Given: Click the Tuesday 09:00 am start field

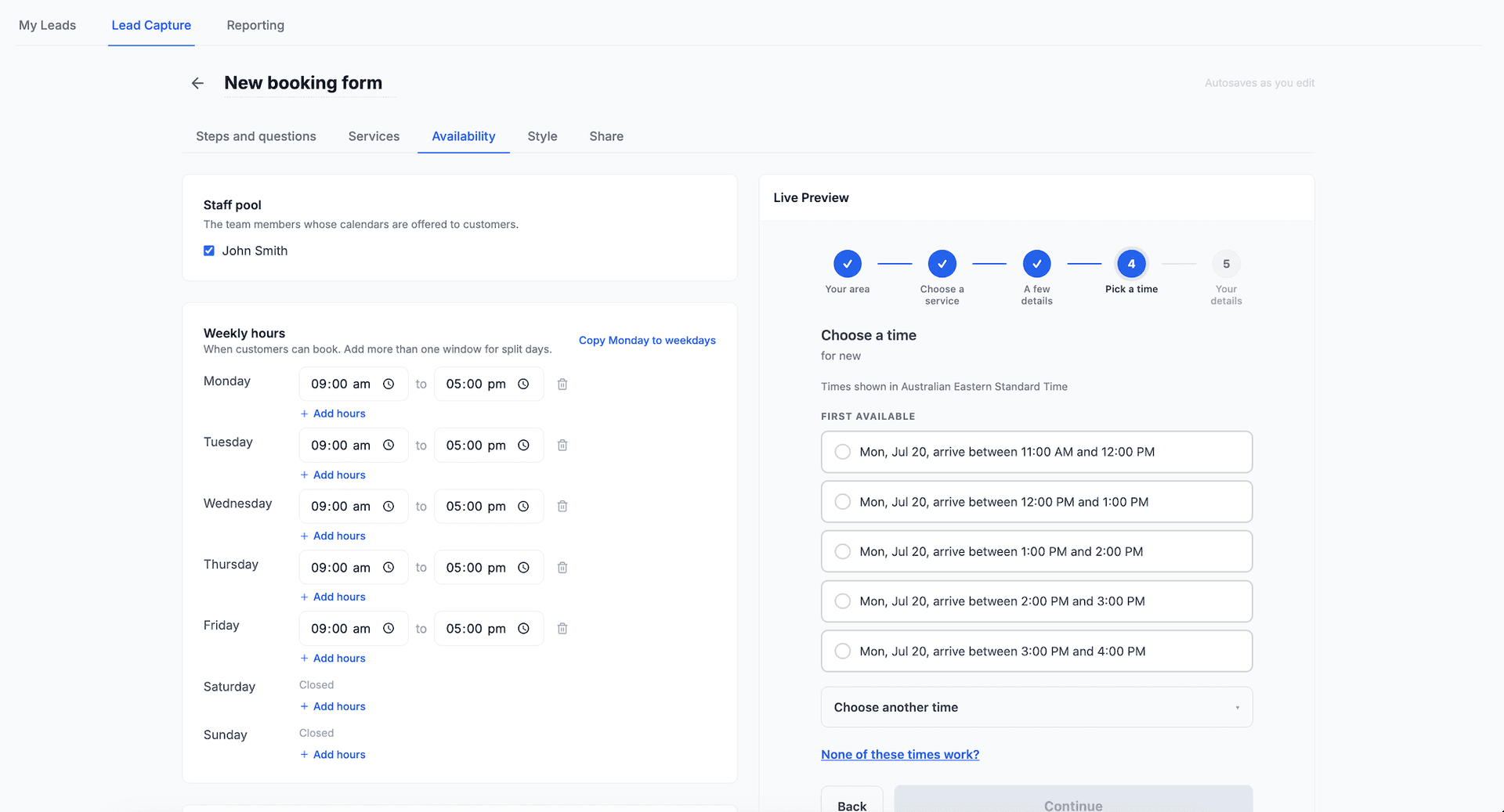Looking at the screenshot, I should point(353,445).
